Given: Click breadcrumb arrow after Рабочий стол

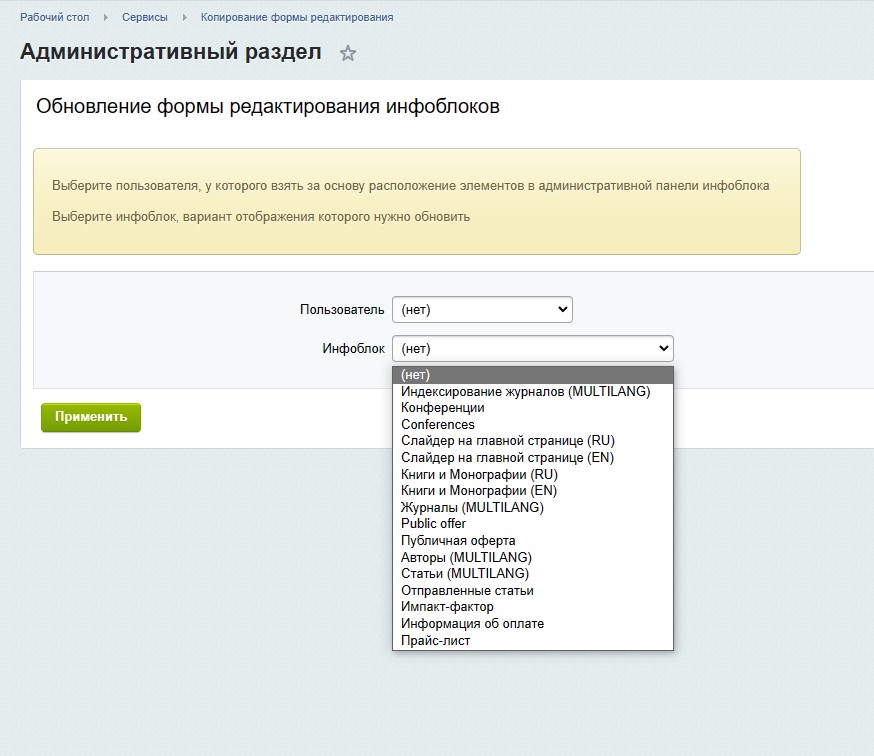Looking at the screenshot, I should [x=106, y=17].
